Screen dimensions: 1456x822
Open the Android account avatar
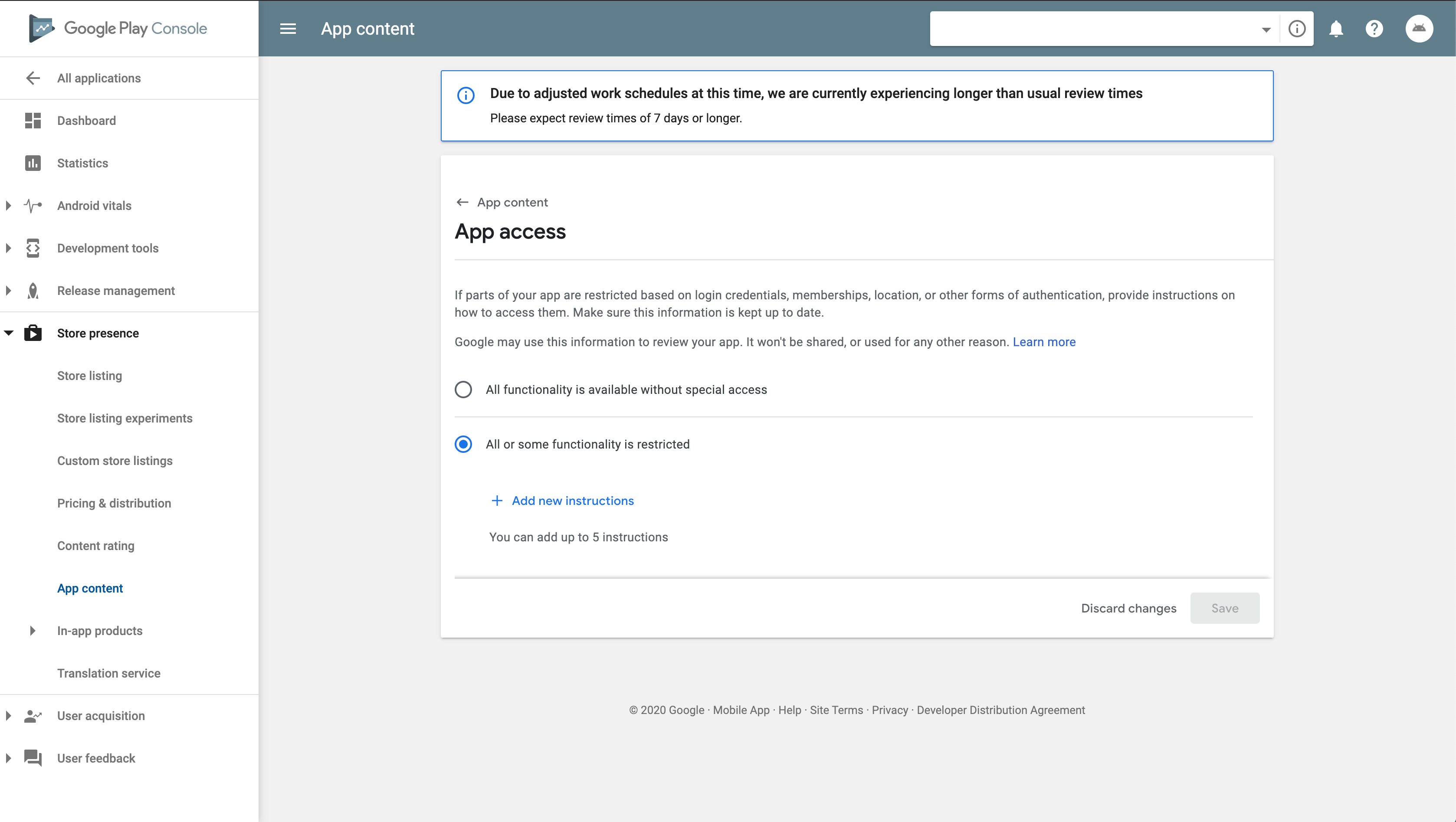tap(1419, 29)
